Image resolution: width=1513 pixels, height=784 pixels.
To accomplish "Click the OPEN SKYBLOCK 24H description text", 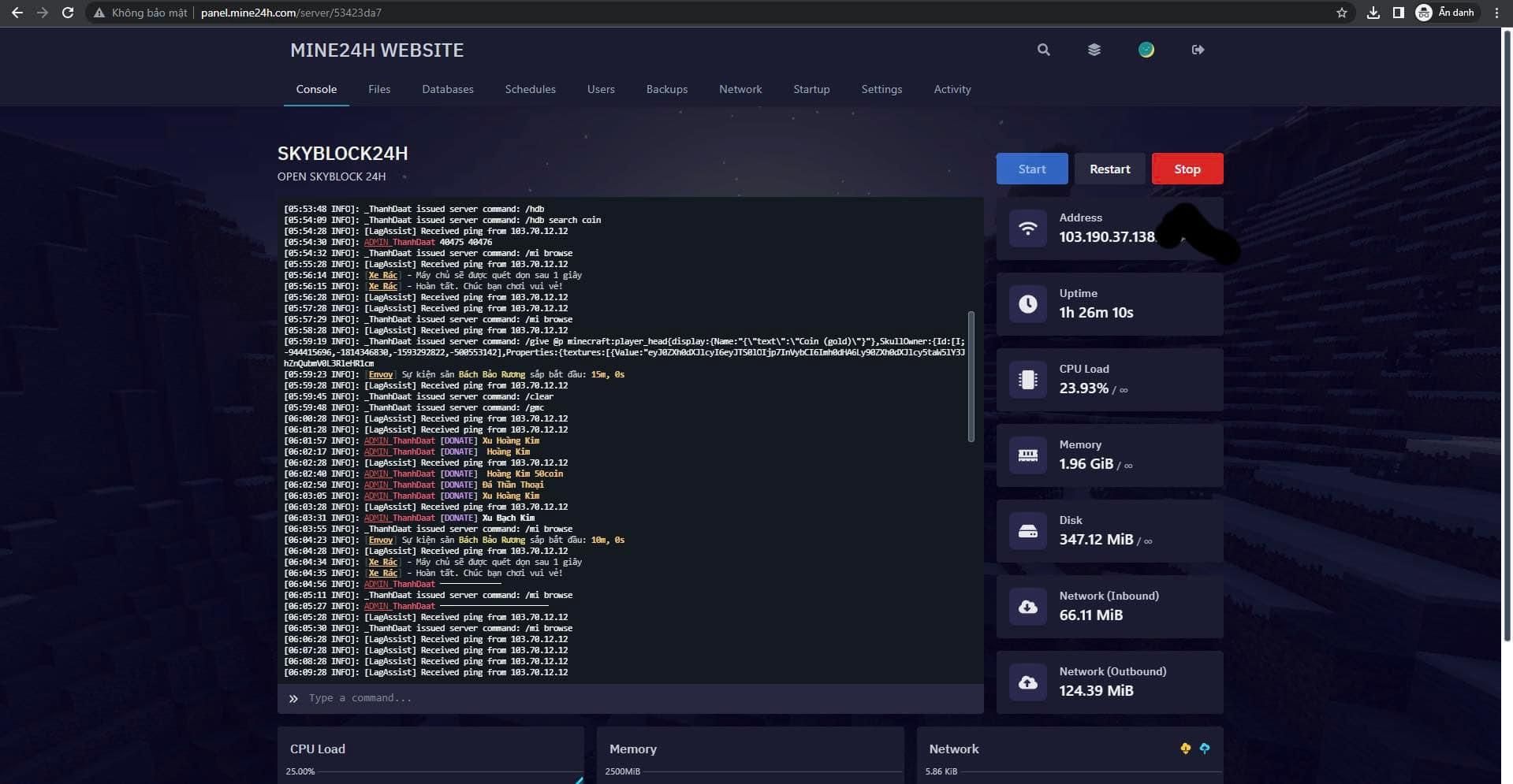I will coord(331,176).
